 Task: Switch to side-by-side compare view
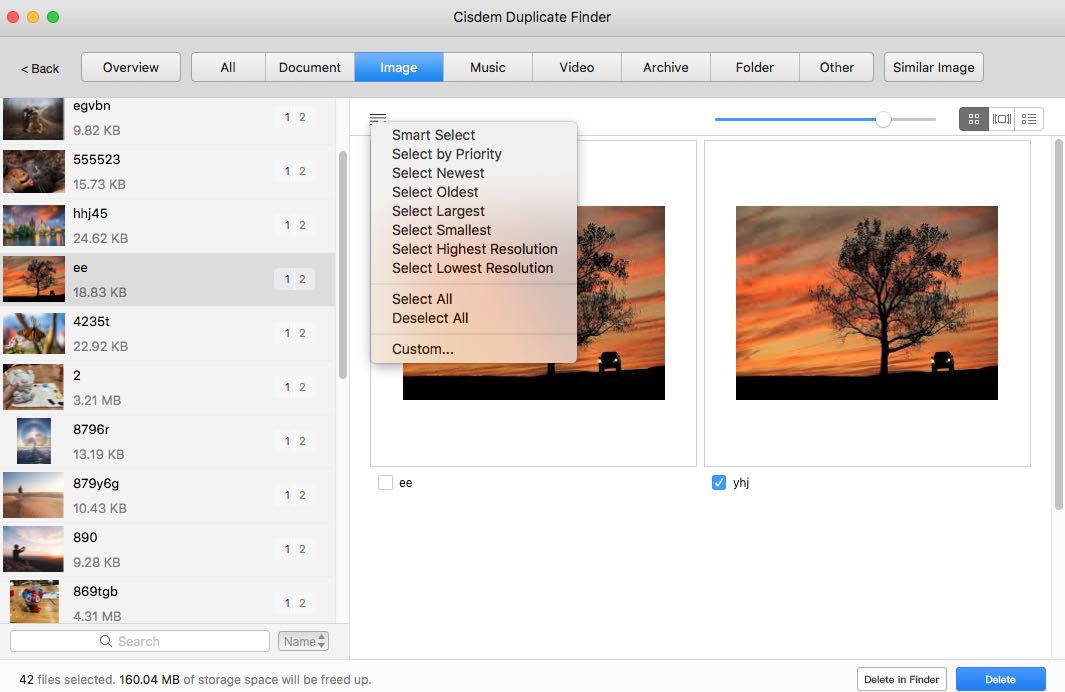[x=1001, y=119]
